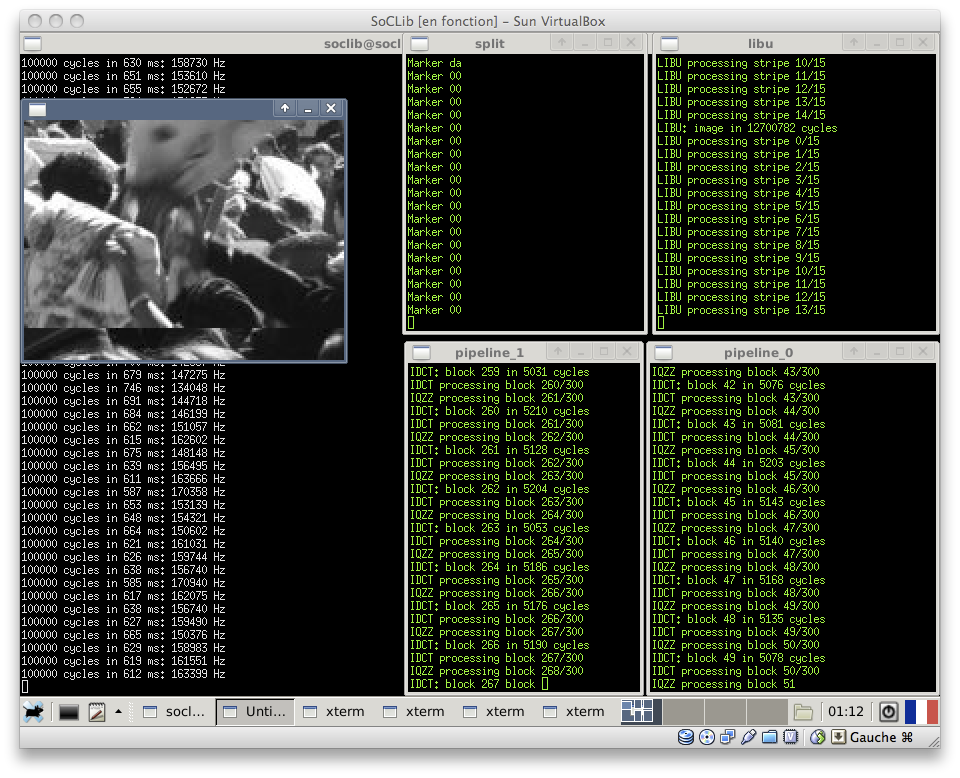The height and width of the screenshot is (778, 960).
Task: Shade the image viewer window with its arrow button
Action: click(x=286, y=108)
